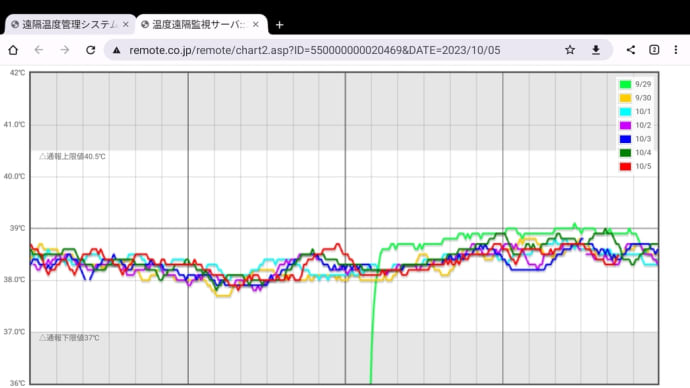Open the not-secure warning icon in address bar

click(117, 51)
